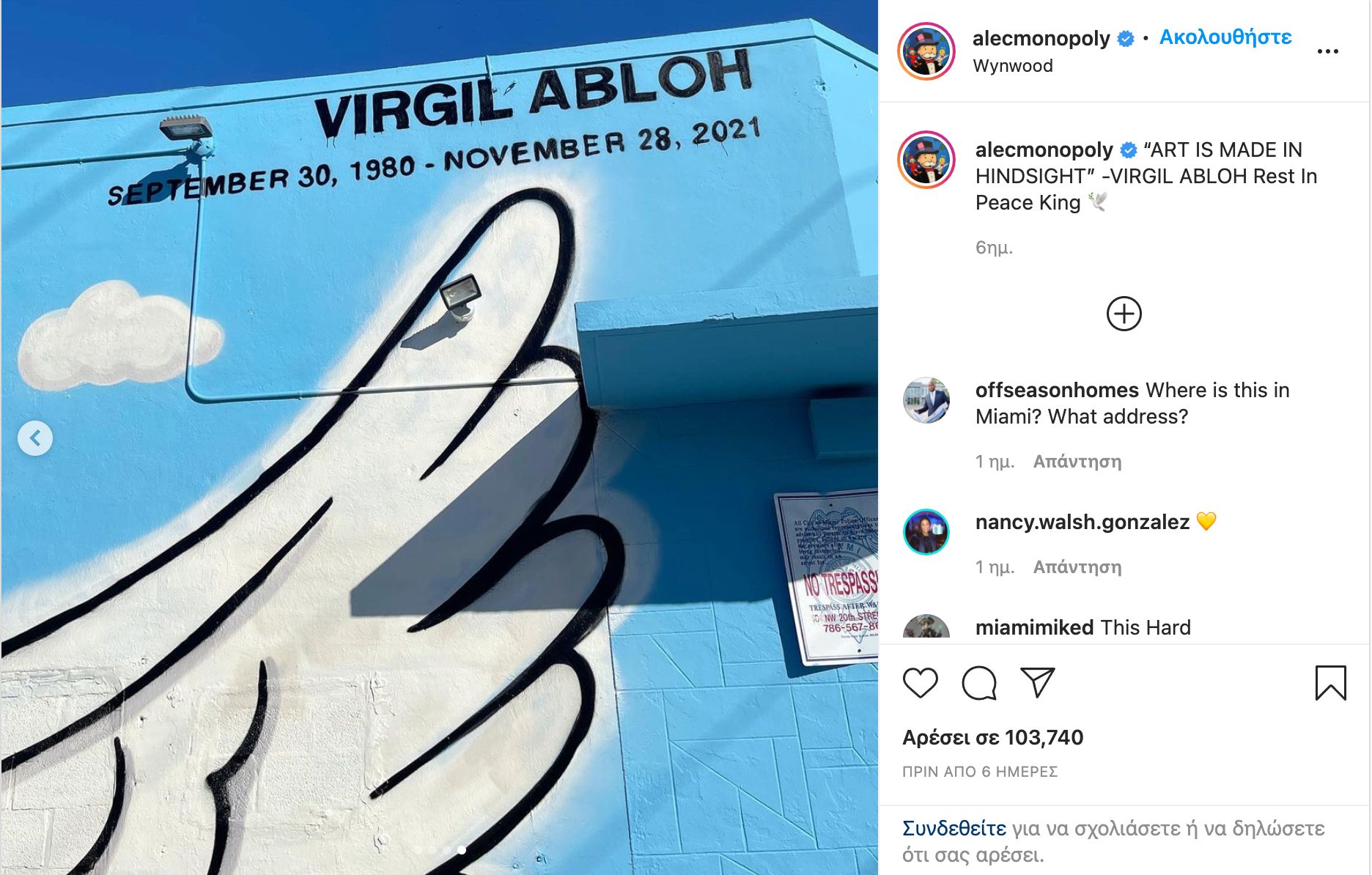The width and height of the screenshot is (1372, 875).
Task: Visit the miamimiked commenter profile
Action: point(1034,627)
